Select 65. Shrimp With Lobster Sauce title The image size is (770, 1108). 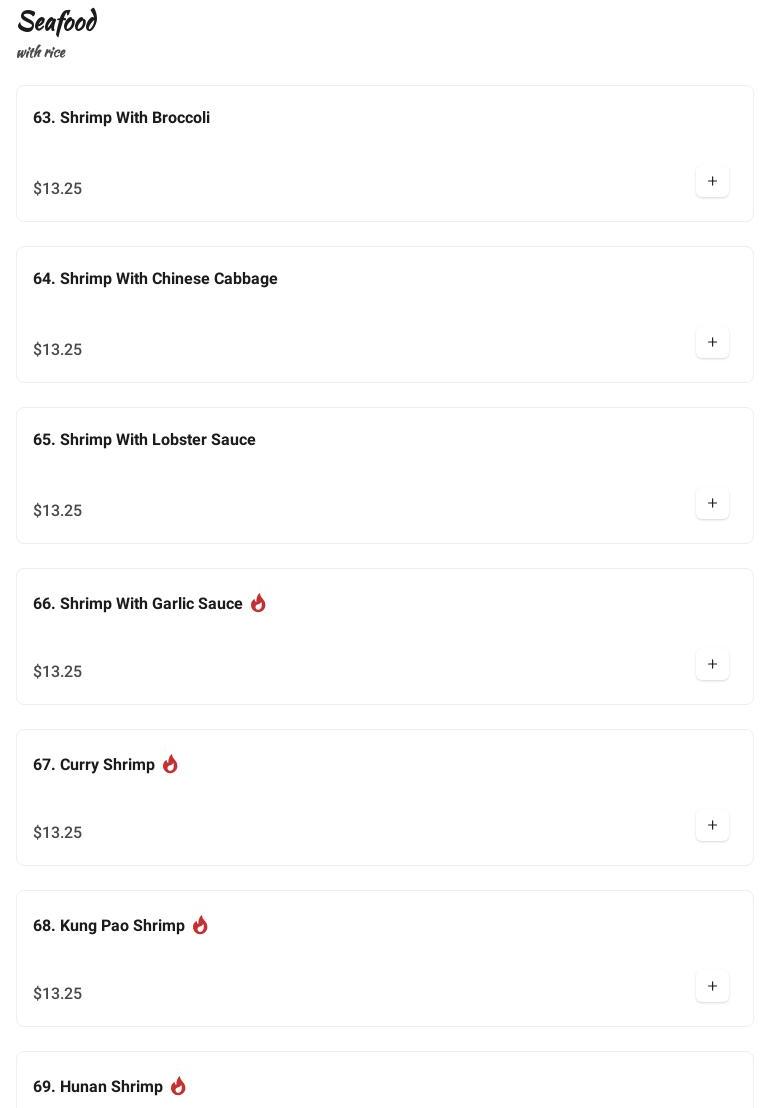(x=144, y=440)
